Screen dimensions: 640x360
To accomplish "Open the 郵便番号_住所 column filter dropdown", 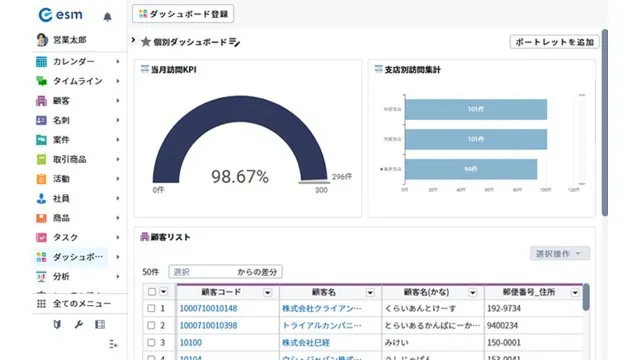I will [575, 293].
